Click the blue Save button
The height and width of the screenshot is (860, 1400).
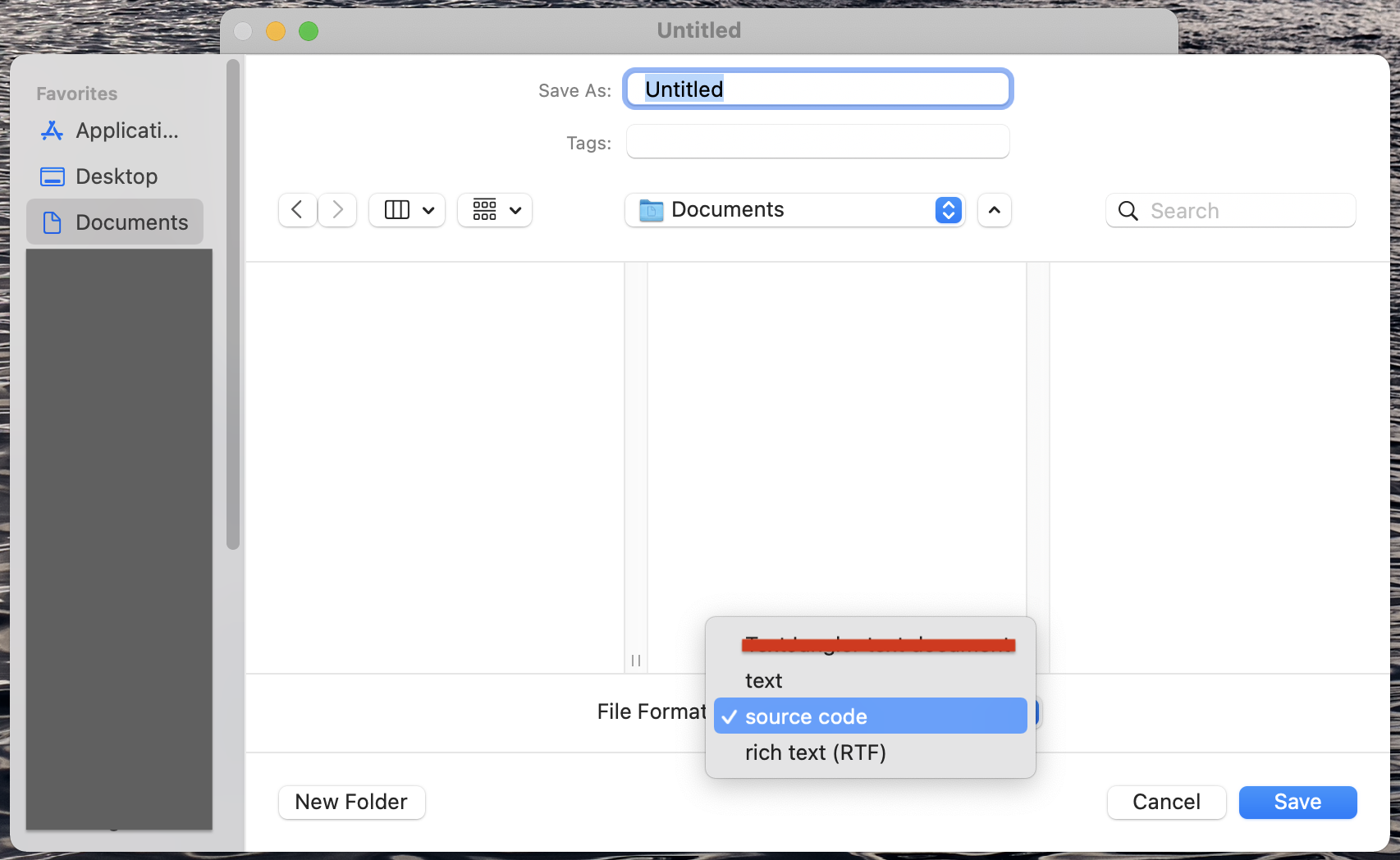(1297, 802)
